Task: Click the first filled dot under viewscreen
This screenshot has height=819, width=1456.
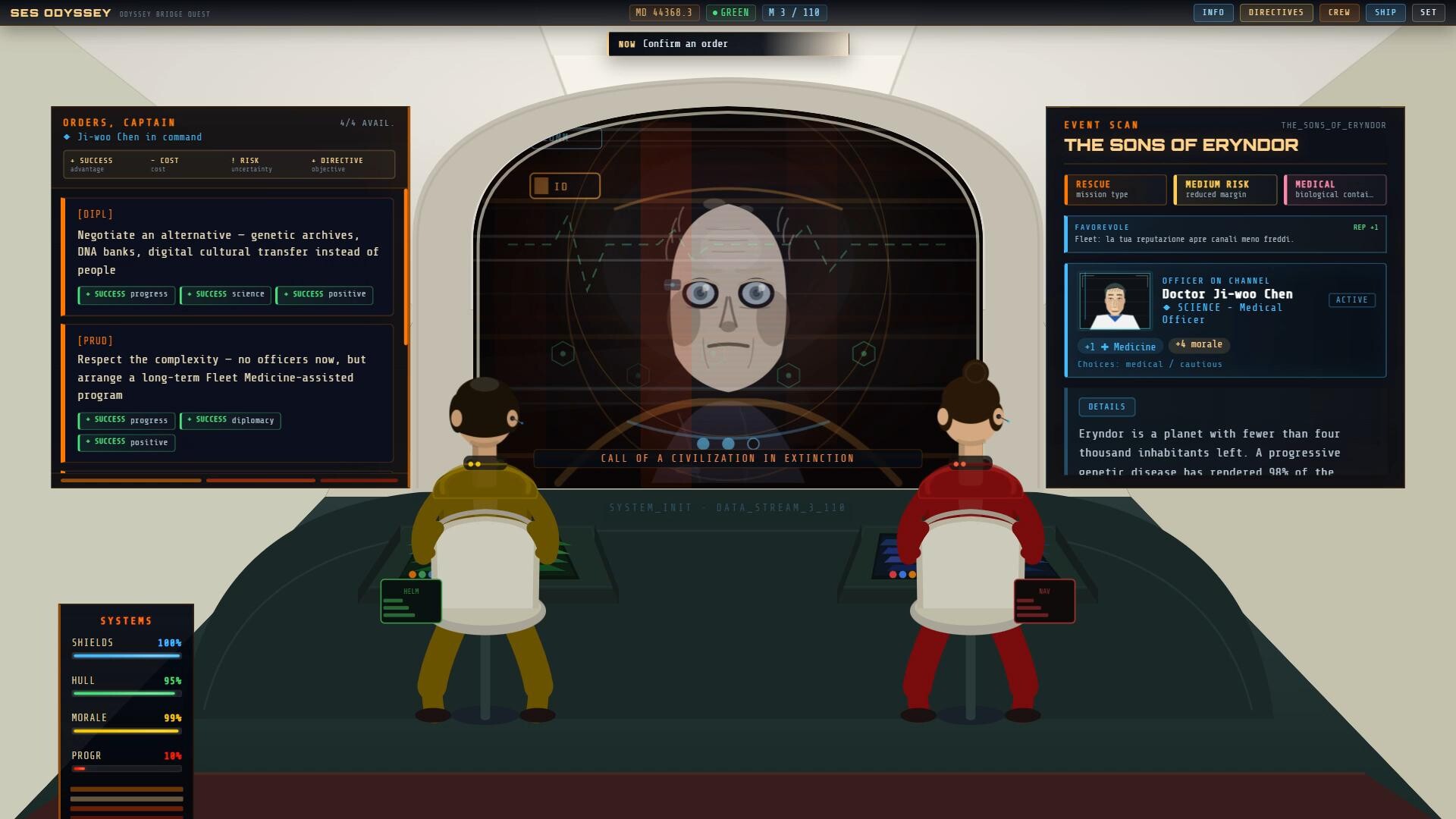Action: [703, 444]
